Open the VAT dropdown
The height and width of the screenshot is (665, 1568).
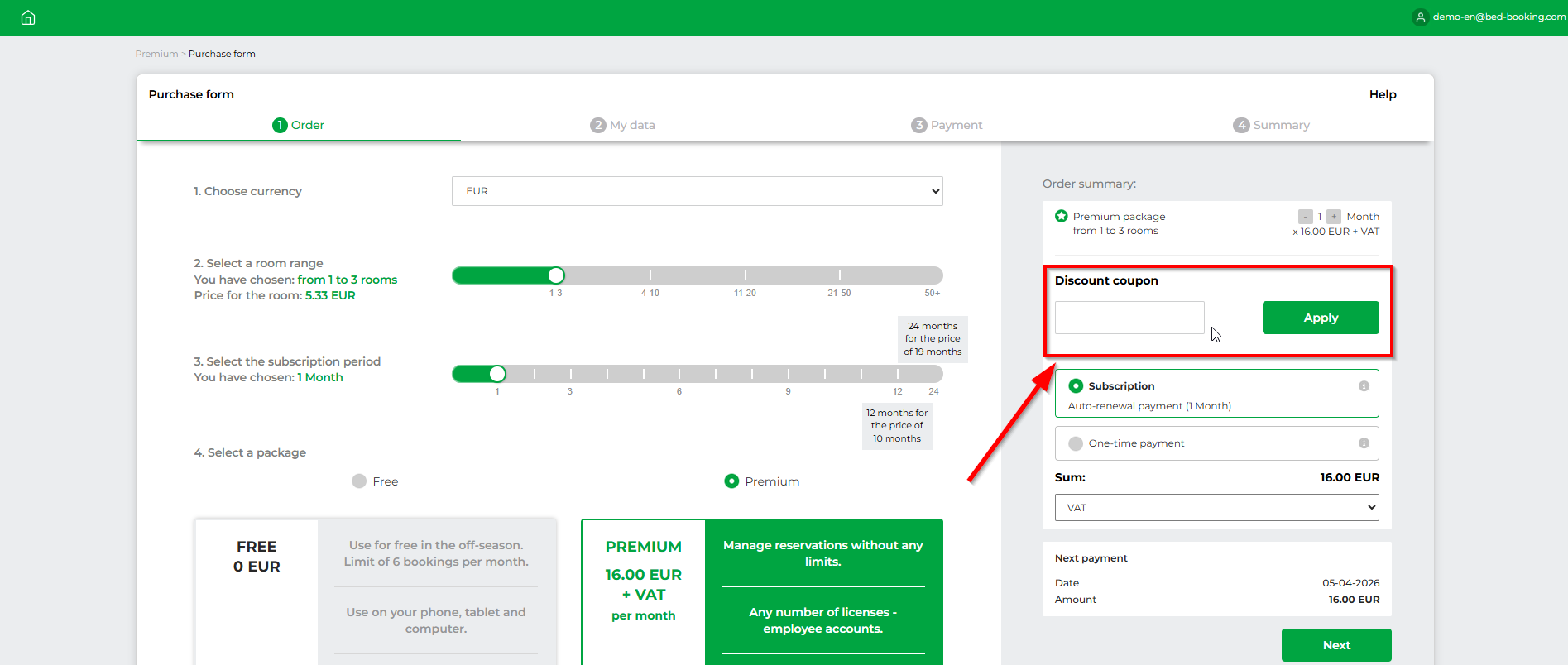pyautogui.click(x=1216, y=508)
